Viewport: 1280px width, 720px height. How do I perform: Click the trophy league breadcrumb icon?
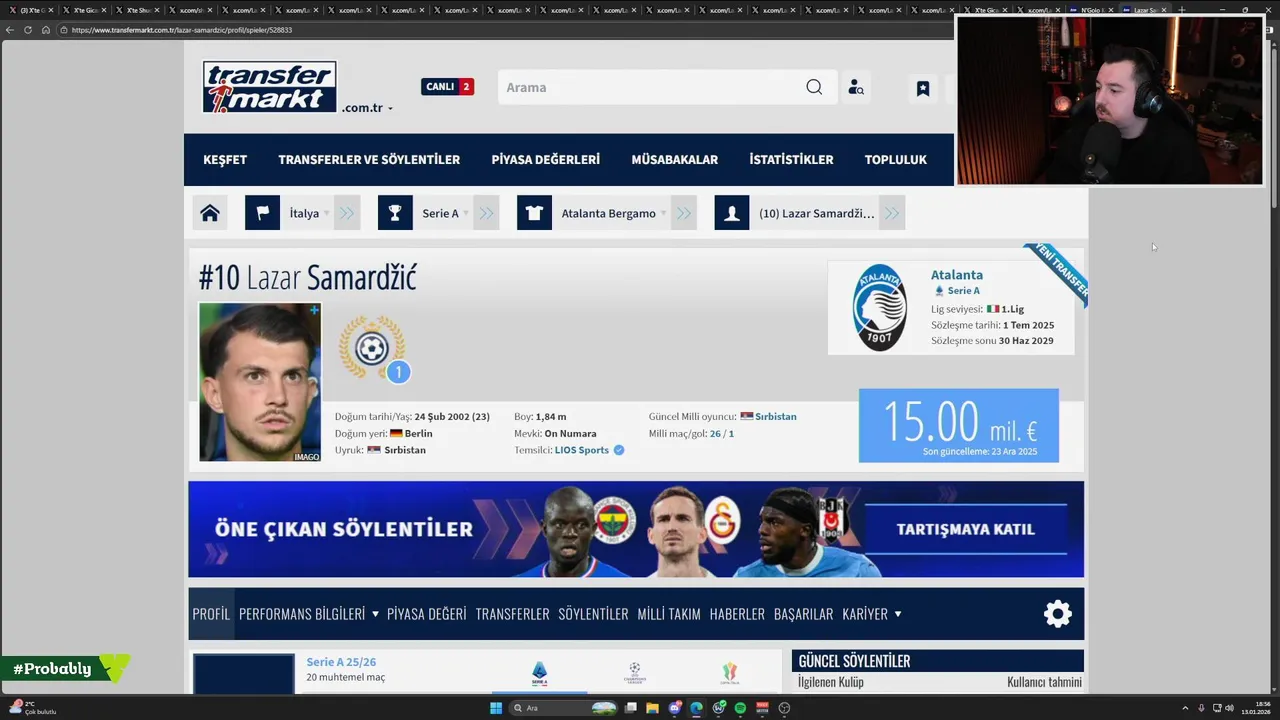pos(395,213)
